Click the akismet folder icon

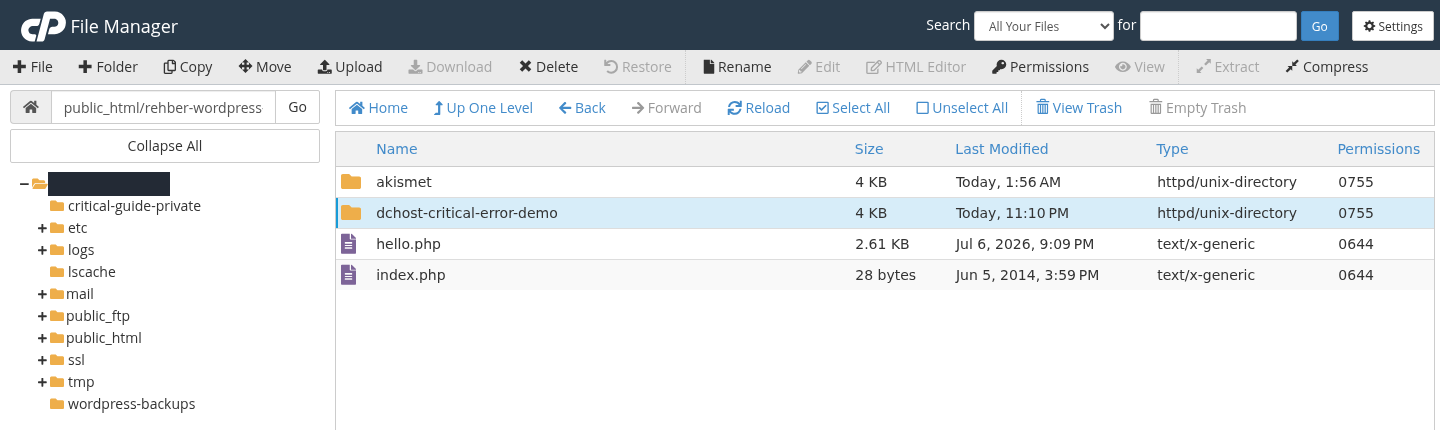(x=350, y=182)
